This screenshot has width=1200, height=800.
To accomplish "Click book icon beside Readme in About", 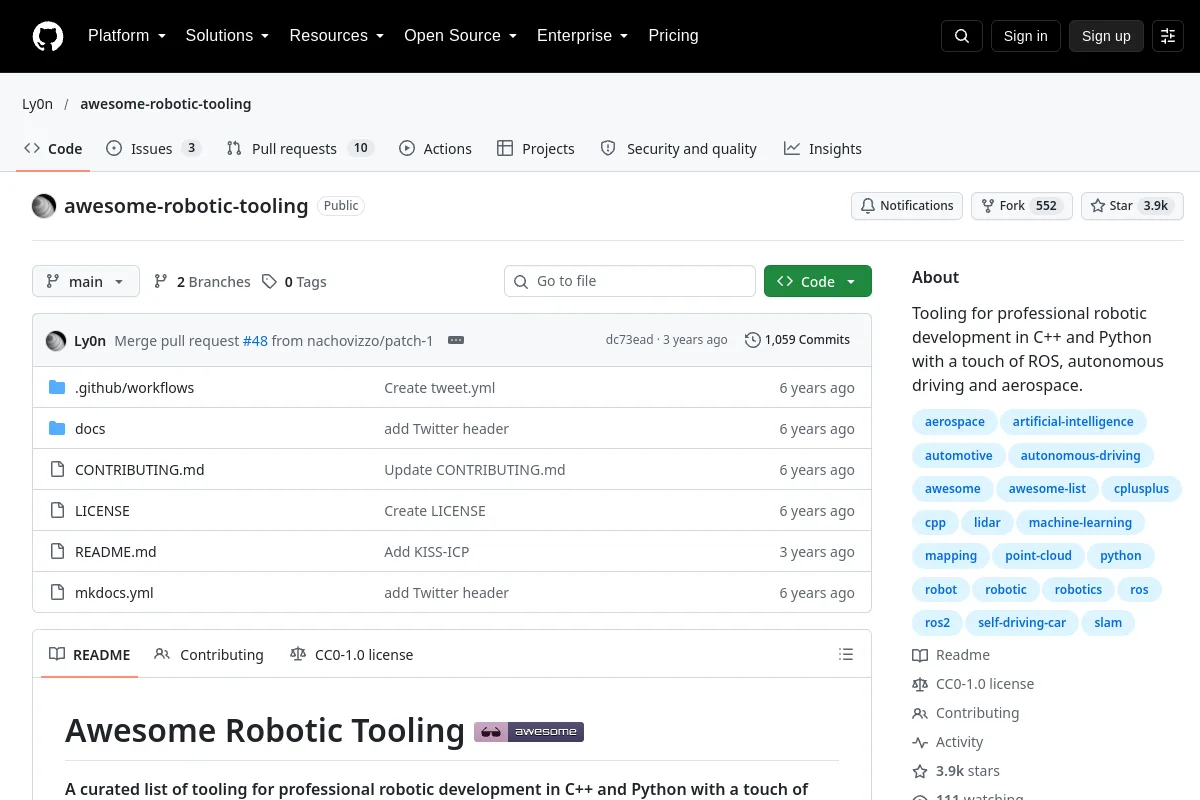I will click(920, 656).
